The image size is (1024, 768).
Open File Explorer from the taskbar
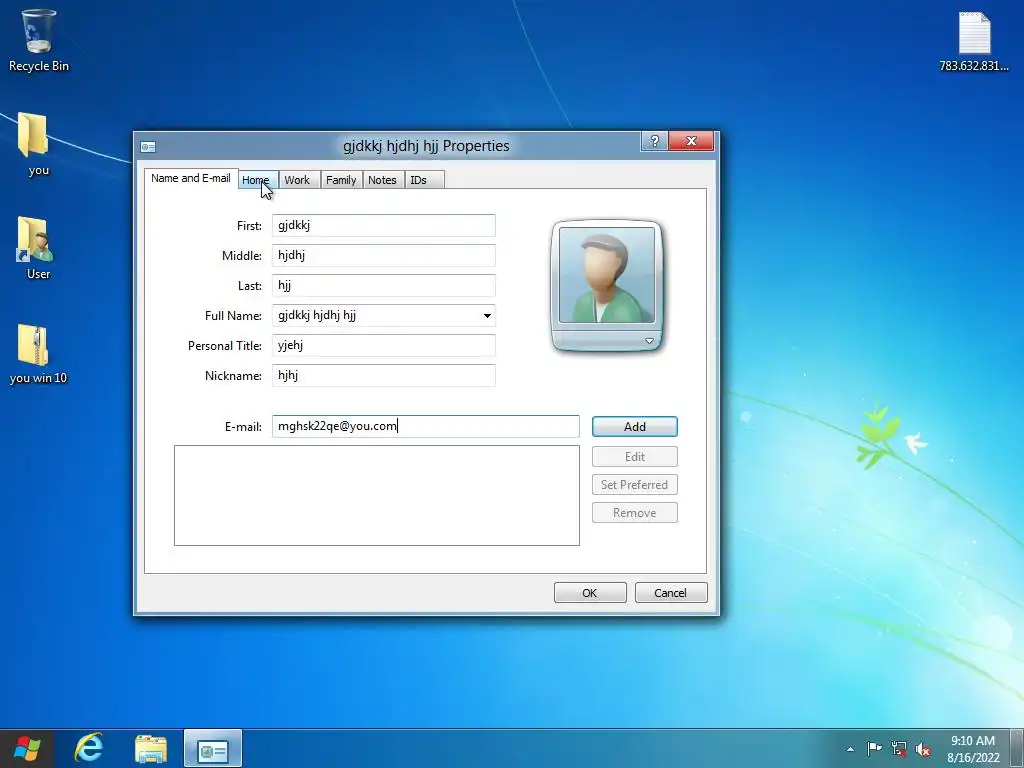click(150, 748)
